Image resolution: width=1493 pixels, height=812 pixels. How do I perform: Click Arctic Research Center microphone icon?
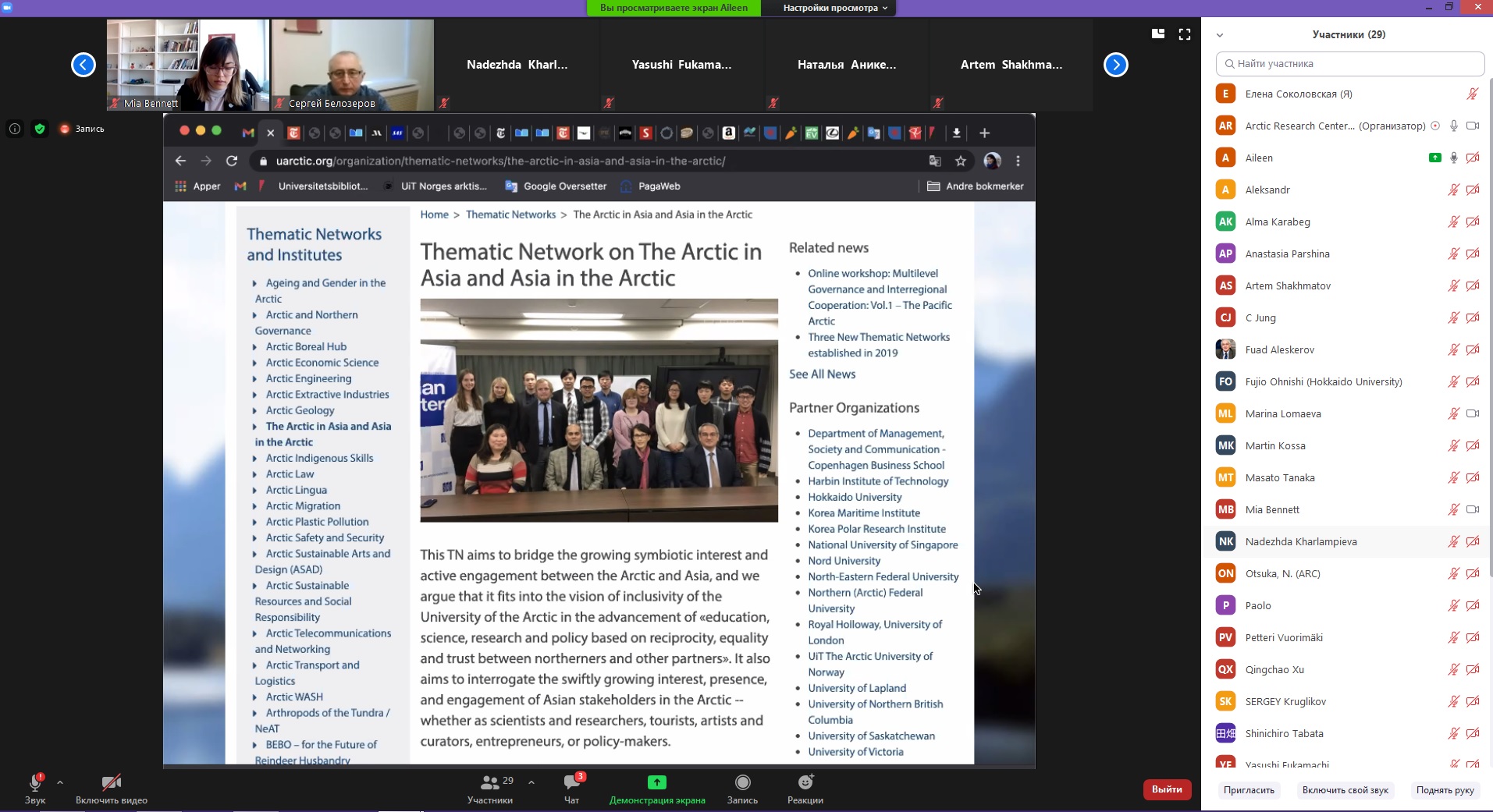(x=1453, y=126)
